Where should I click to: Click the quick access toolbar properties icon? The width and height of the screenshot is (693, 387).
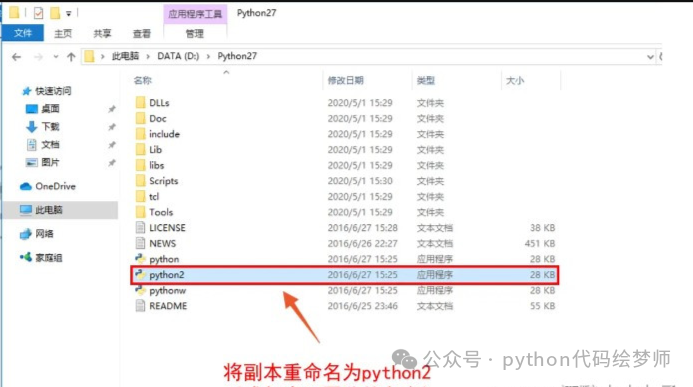click(x=38, y=13)
